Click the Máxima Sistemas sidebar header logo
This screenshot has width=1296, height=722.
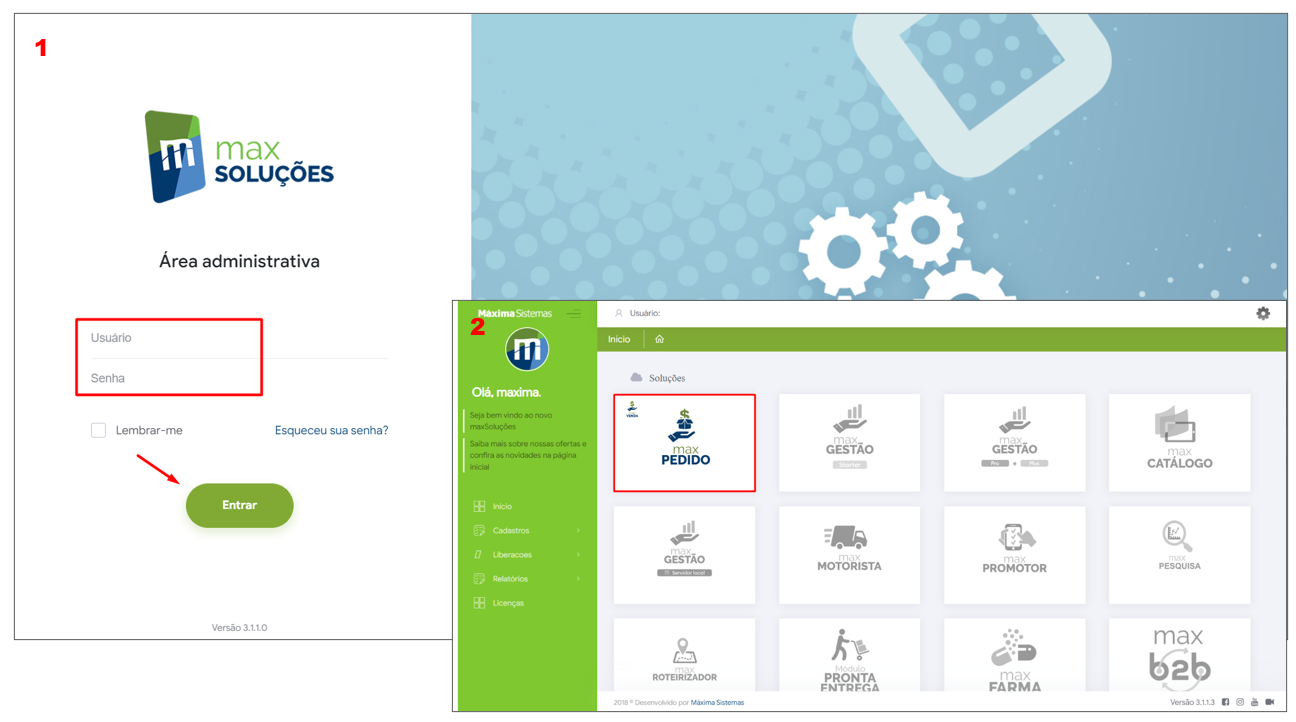514,314
